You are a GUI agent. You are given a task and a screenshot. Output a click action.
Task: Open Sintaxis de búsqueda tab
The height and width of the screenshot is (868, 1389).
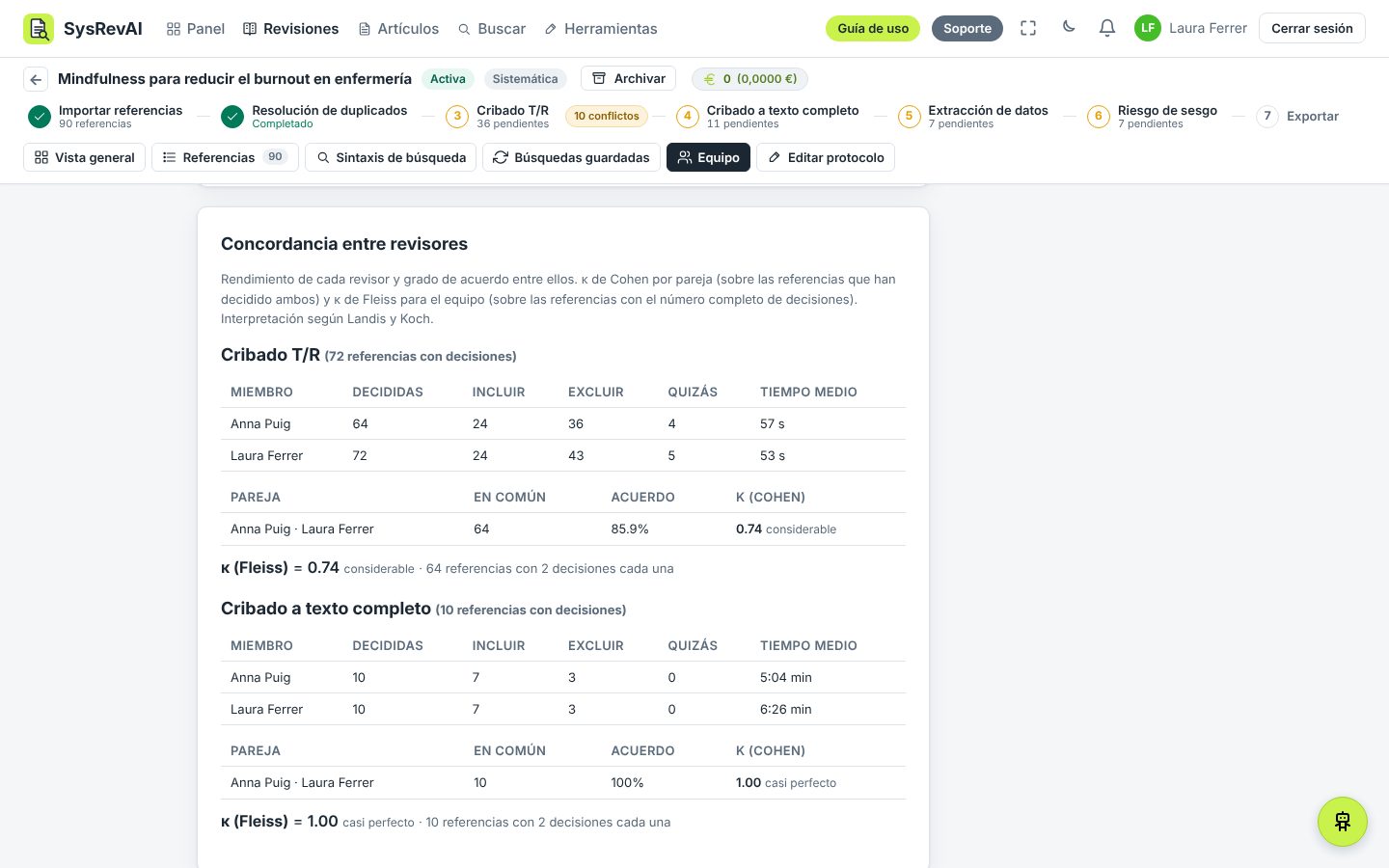[391, 157]
